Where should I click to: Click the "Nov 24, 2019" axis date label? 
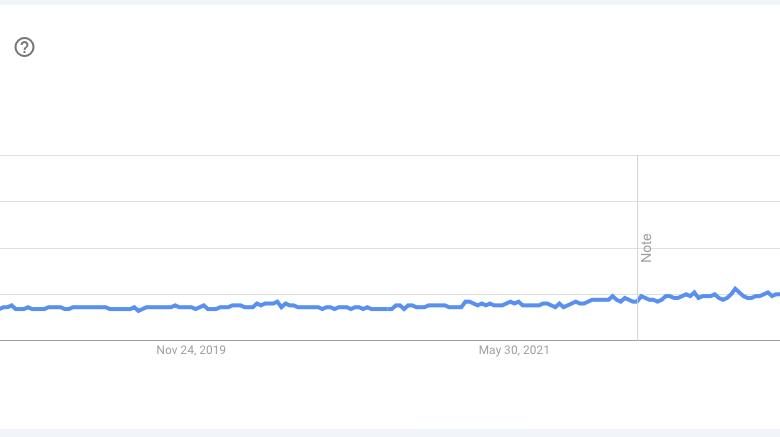click(191, 350)
